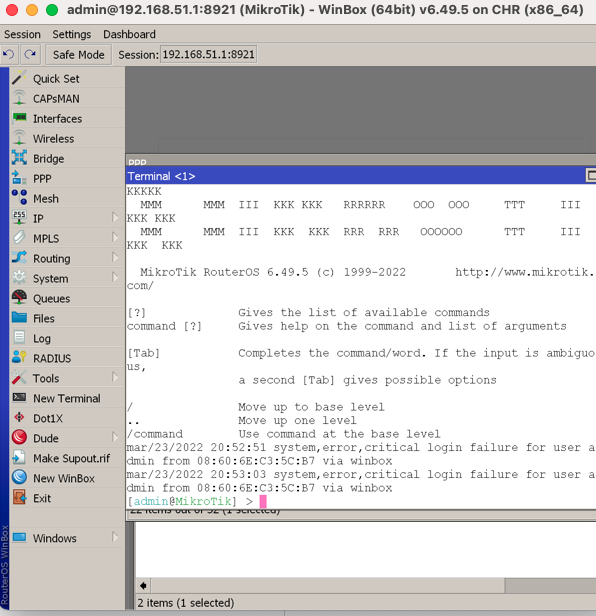Open the Queues gauge icon
This screenshot has height=616, width=596.
(x=19, y=298)
